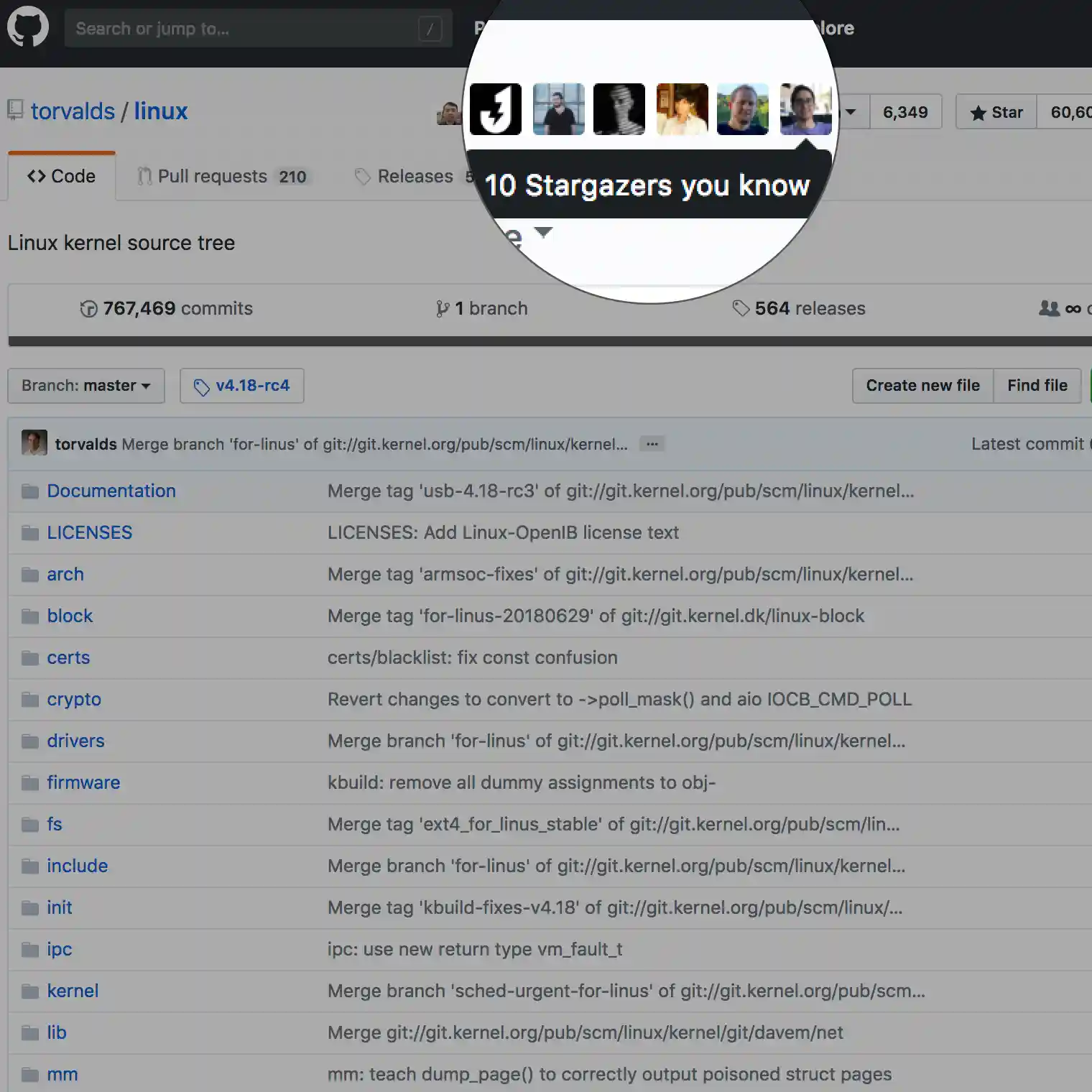Click the ipc folder icon
The image size is (1092, 1092).
pyautogui.click(x=30, y=950)
